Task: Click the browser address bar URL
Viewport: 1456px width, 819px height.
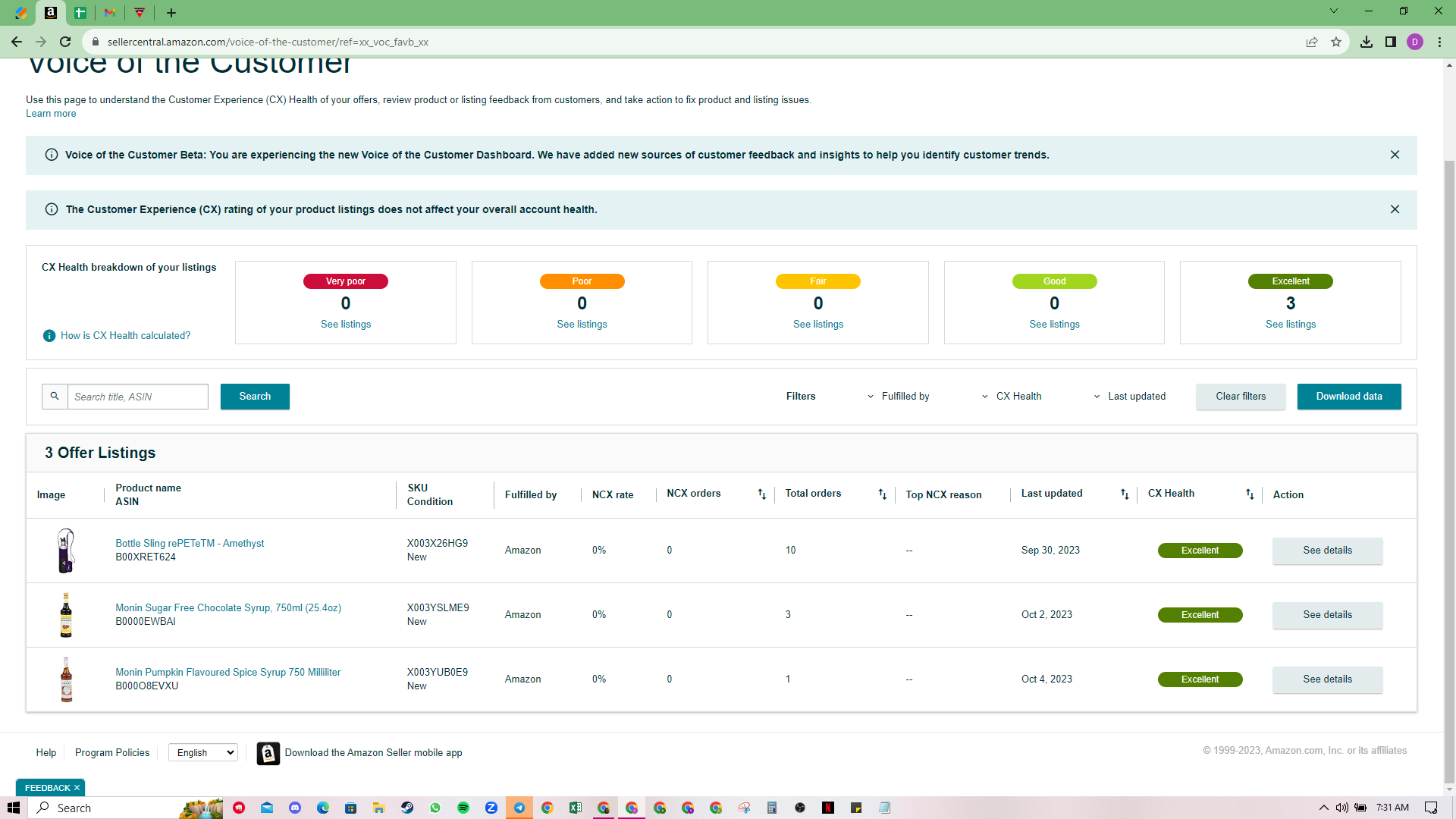Action: [x=268, y=42]
